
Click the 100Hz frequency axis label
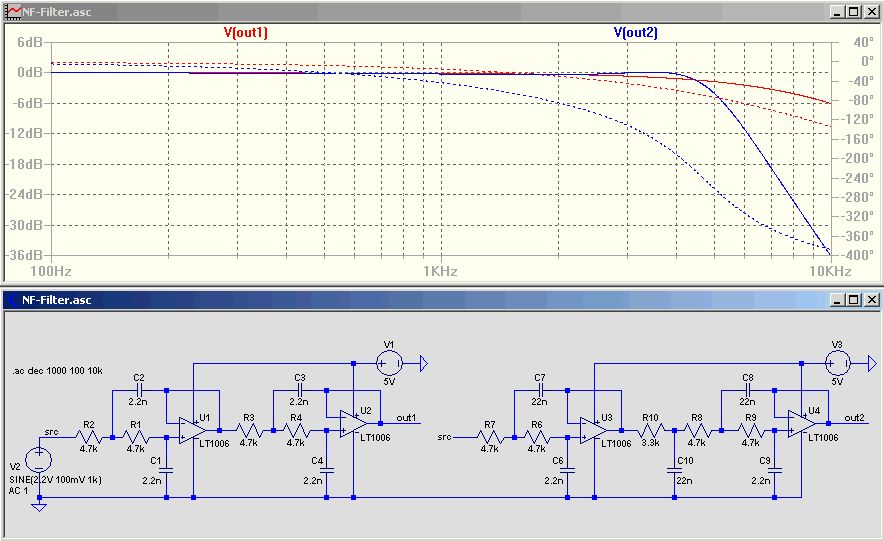(51, 271)
